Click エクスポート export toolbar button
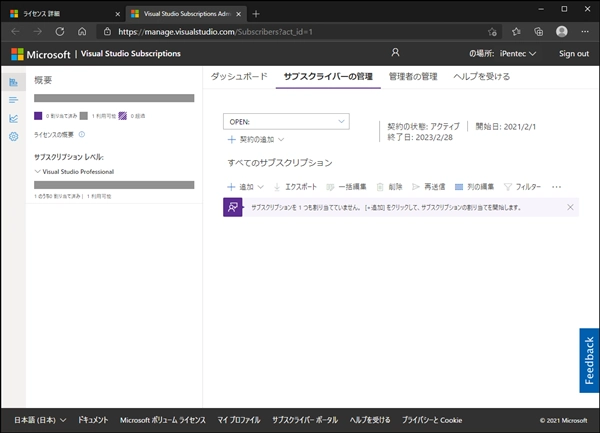The image size is (600, 433). point(295,187)
